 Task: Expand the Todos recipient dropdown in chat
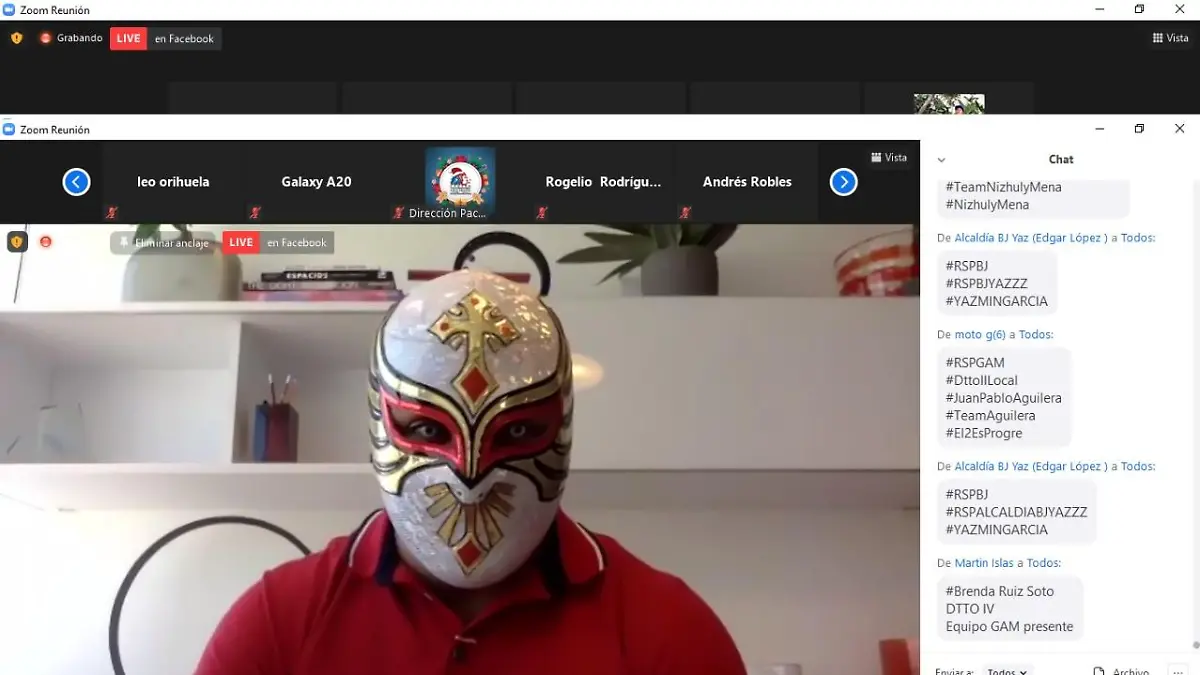click(1007, 671)
